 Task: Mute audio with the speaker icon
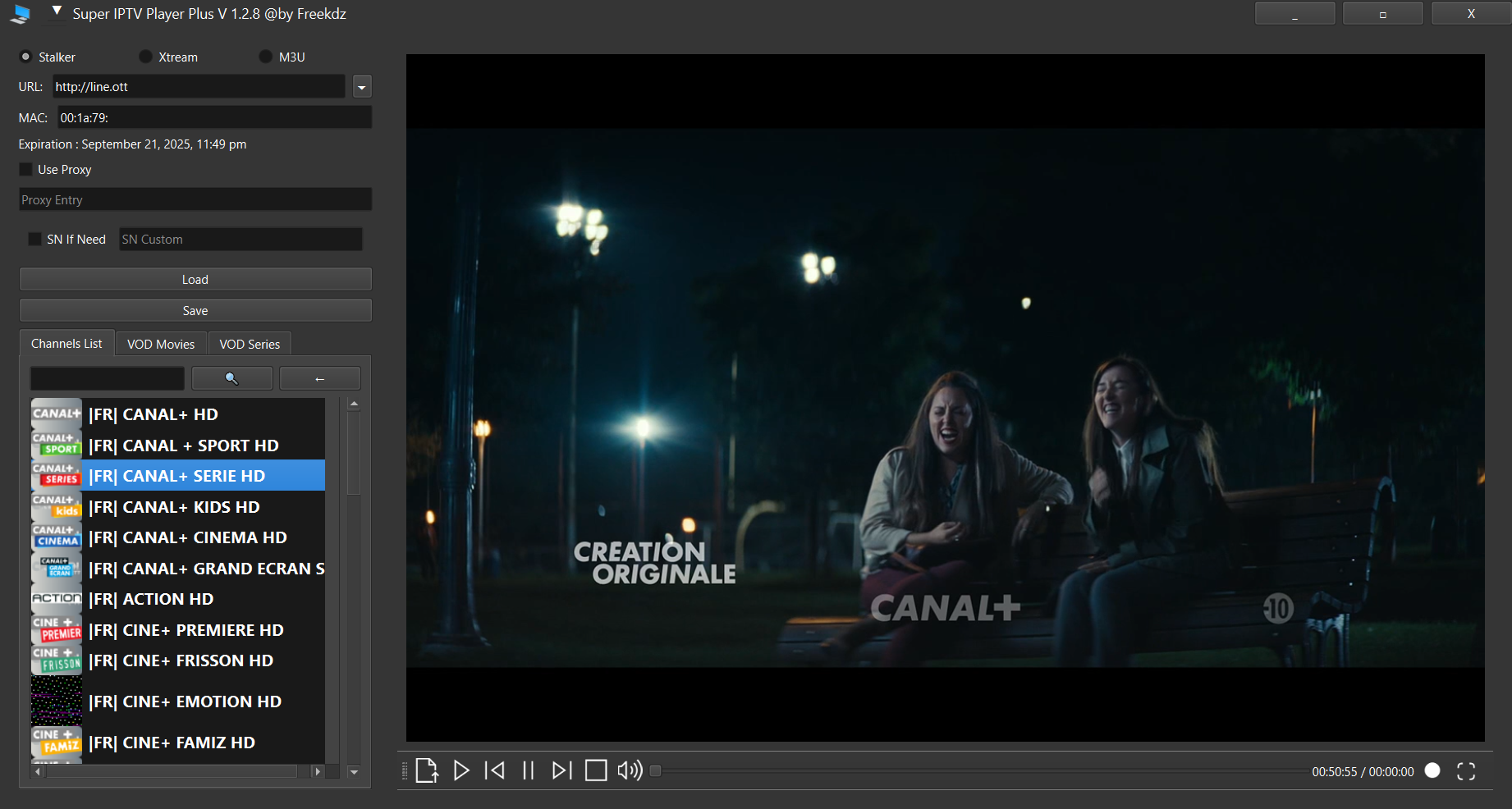[630, 770]
